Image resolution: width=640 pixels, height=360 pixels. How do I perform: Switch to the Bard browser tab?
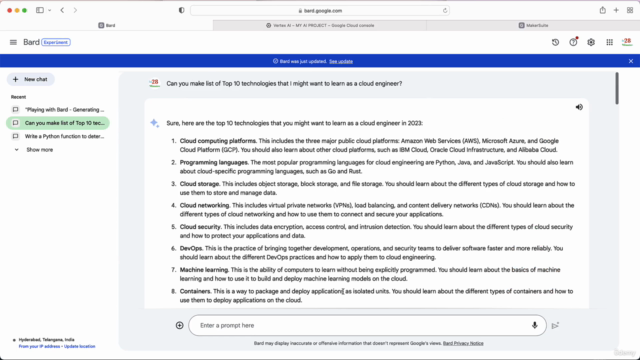(107, 25)
